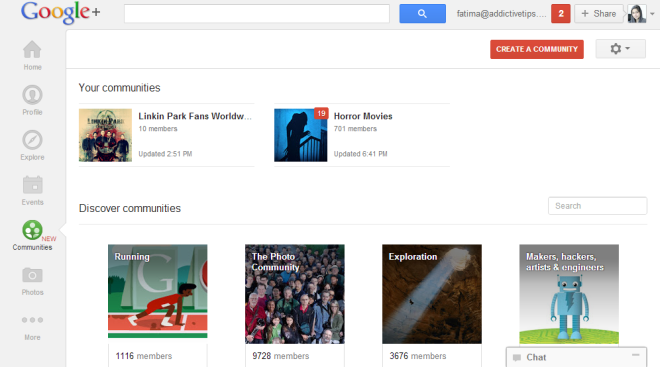660x367 pixels.
Task: Select the Communities sidebar icon
Action: point(32,230)
